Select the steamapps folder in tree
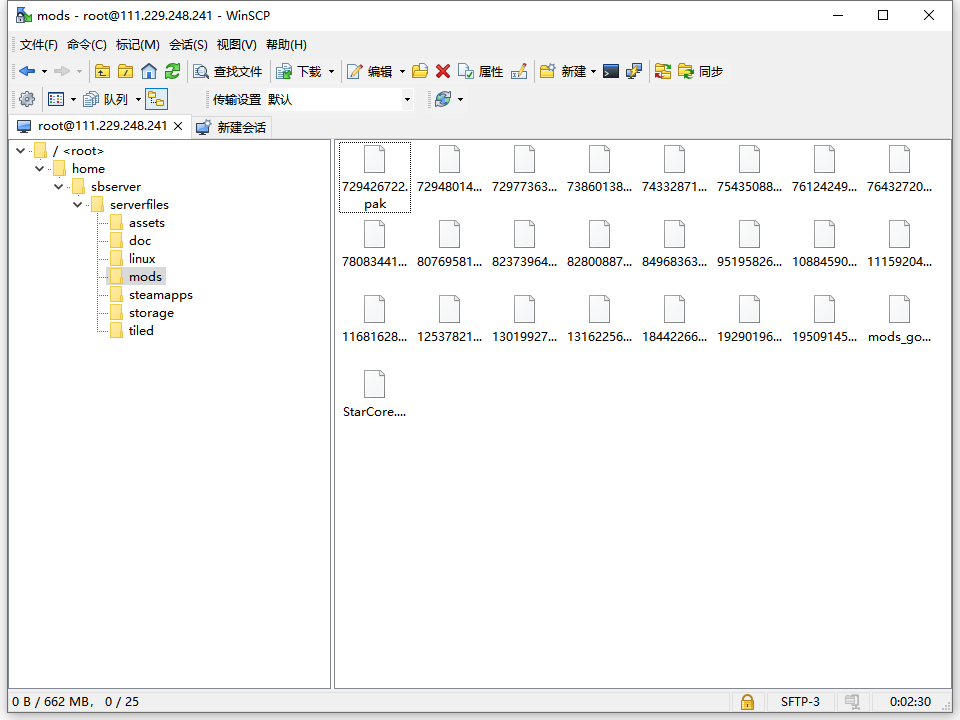 [160, 294]
